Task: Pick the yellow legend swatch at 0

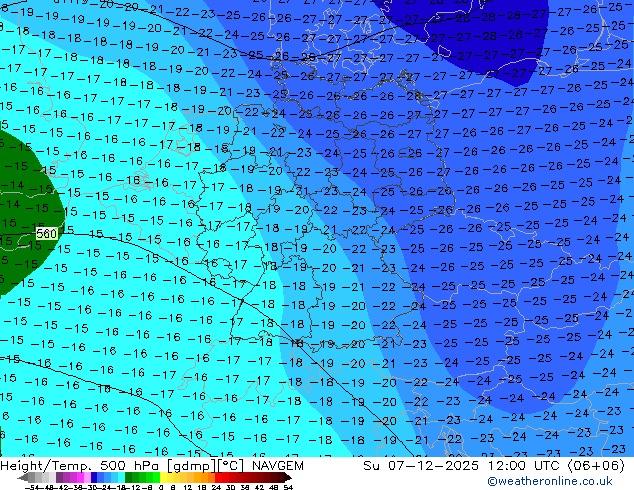Action: 164,477
